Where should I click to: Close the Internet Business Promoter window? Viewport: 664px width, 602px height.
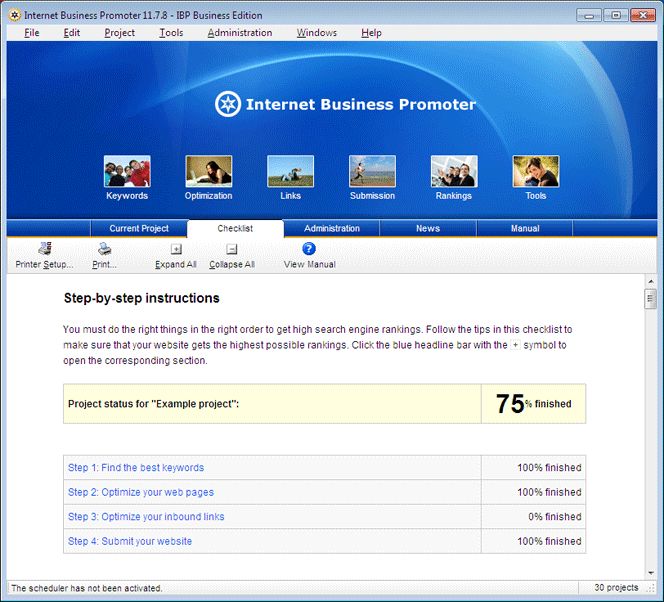[643, 15]
